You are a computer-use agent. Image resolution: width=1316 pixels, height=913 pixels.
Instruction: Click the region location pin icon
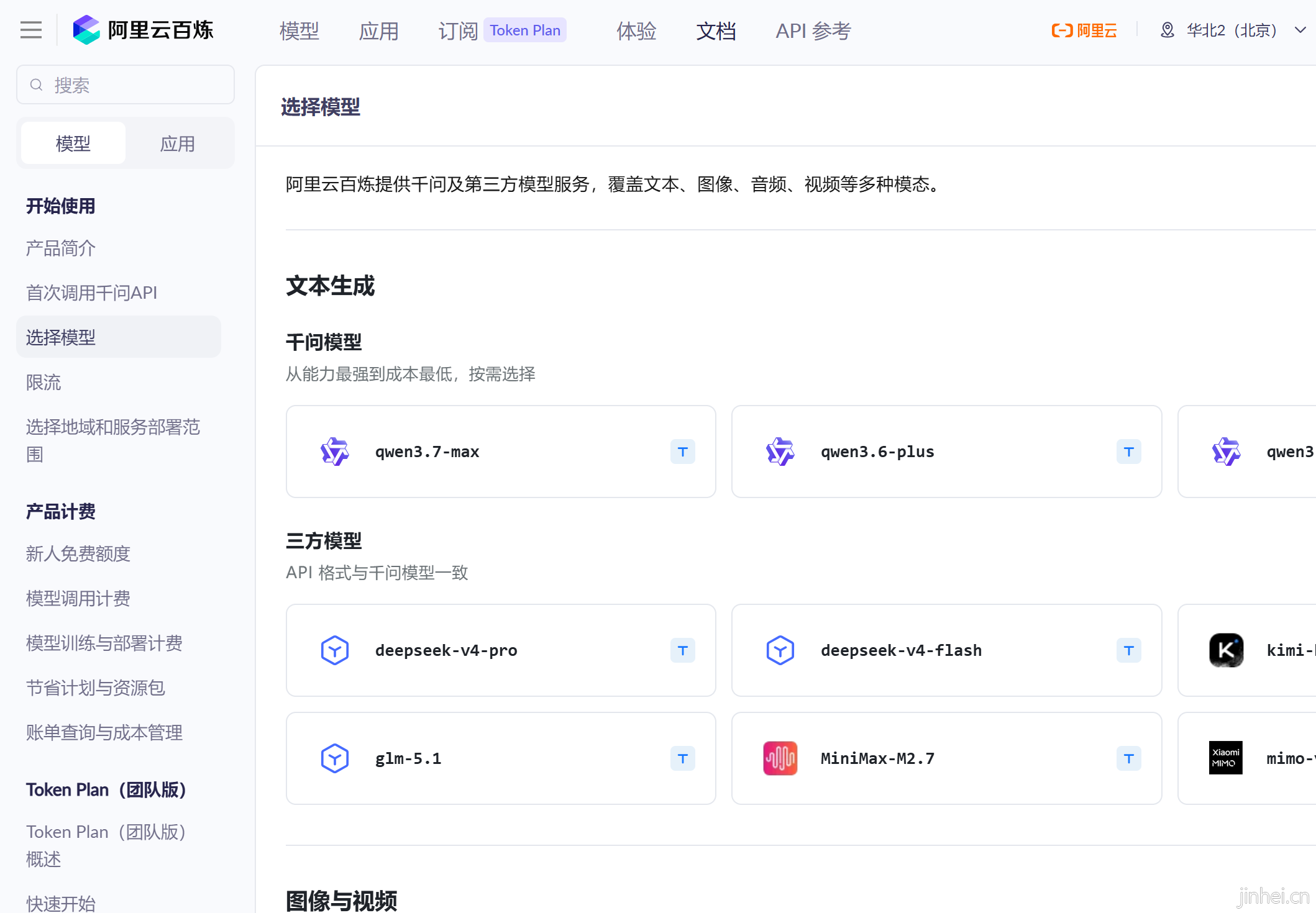coord(1167,30)
